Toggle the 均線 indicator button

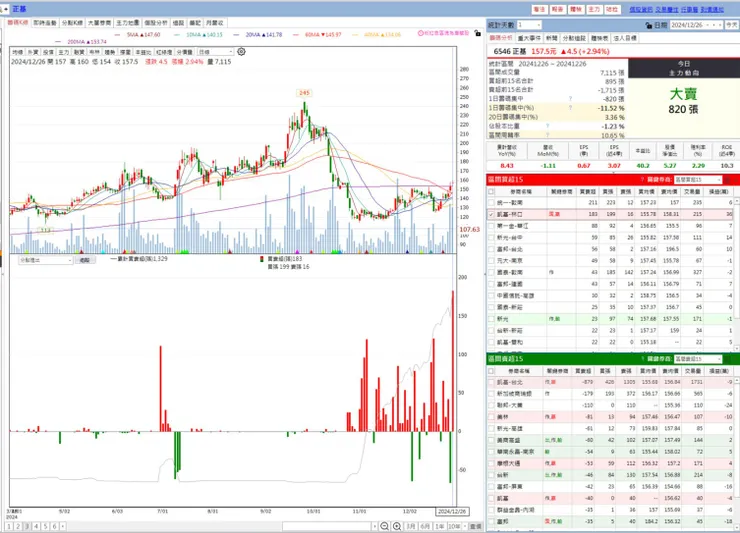17,52
